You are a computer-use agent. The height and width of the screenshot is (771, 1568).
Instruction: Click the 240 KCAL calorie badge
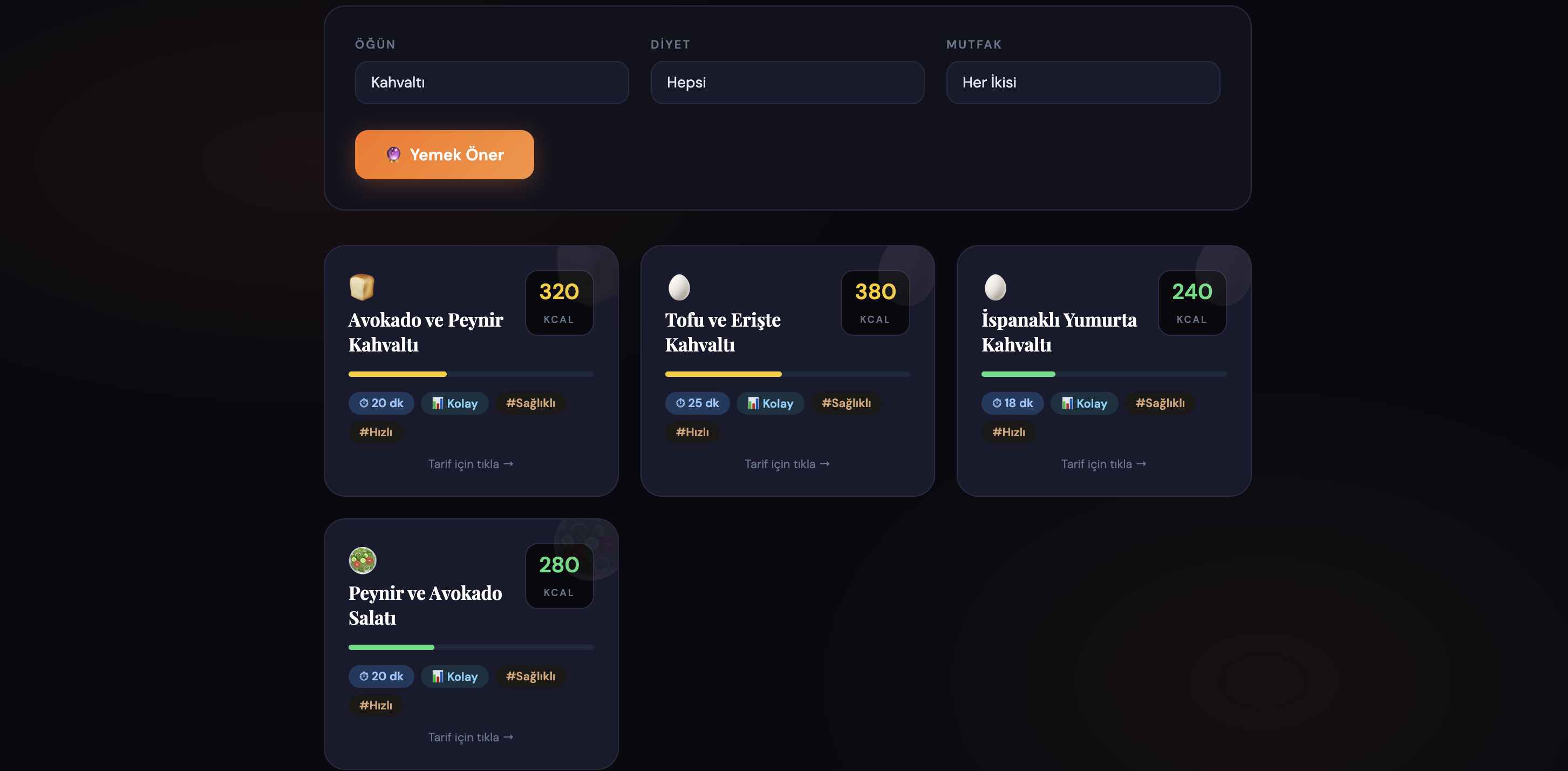coord(1191,303)
